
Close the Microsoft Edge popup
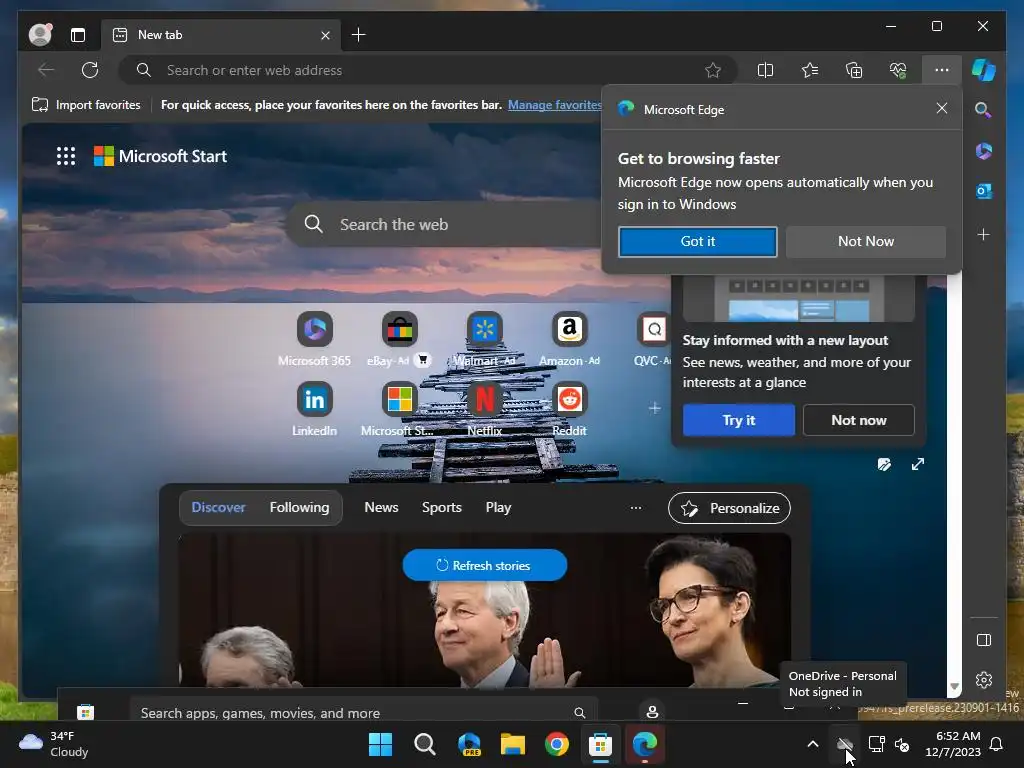tap(942, 108)
